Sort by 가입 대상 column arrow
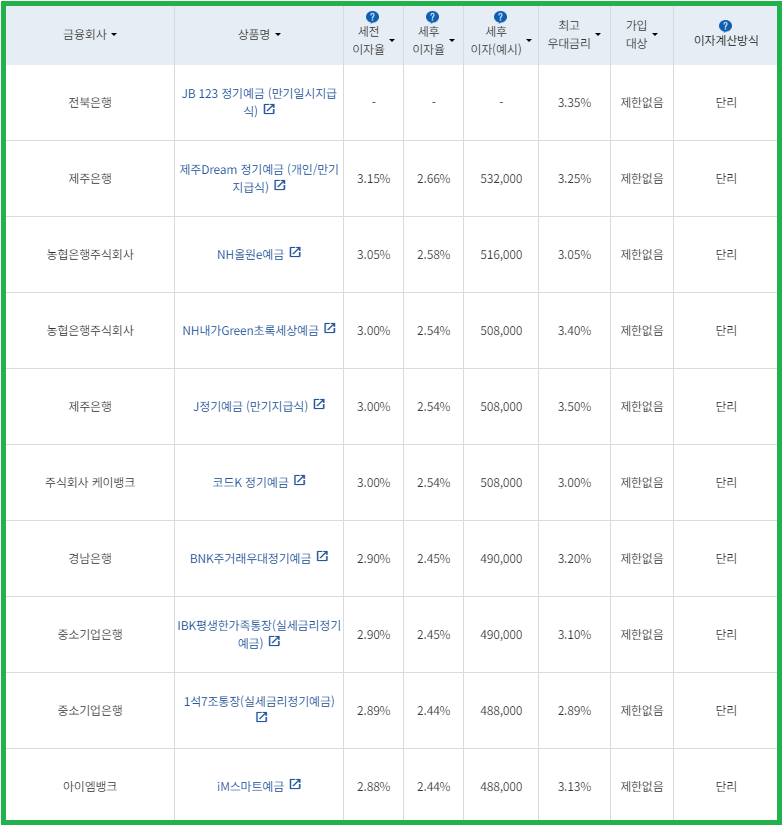 655,35
